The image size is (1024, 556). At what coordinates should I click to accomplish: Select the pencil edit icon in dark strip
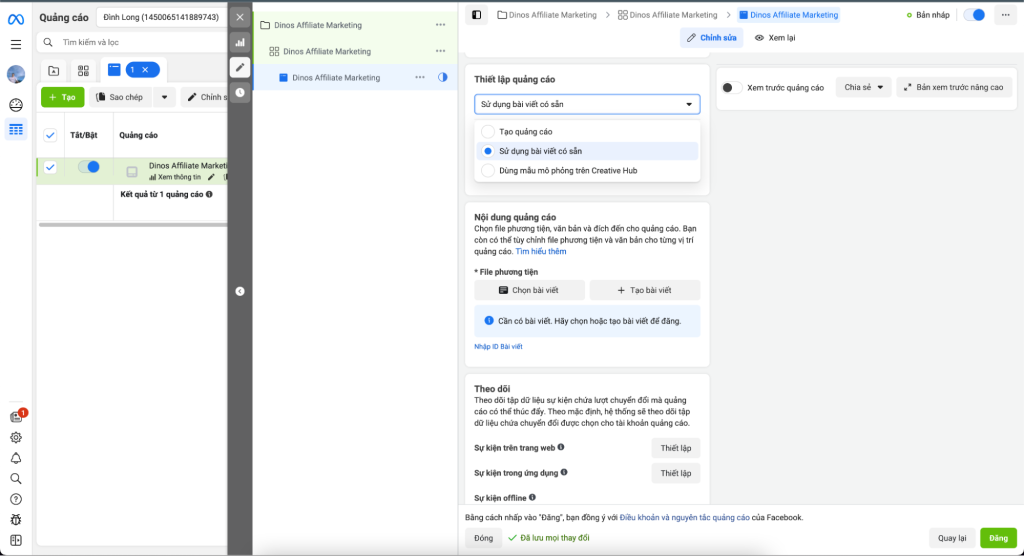coord(240,67)
